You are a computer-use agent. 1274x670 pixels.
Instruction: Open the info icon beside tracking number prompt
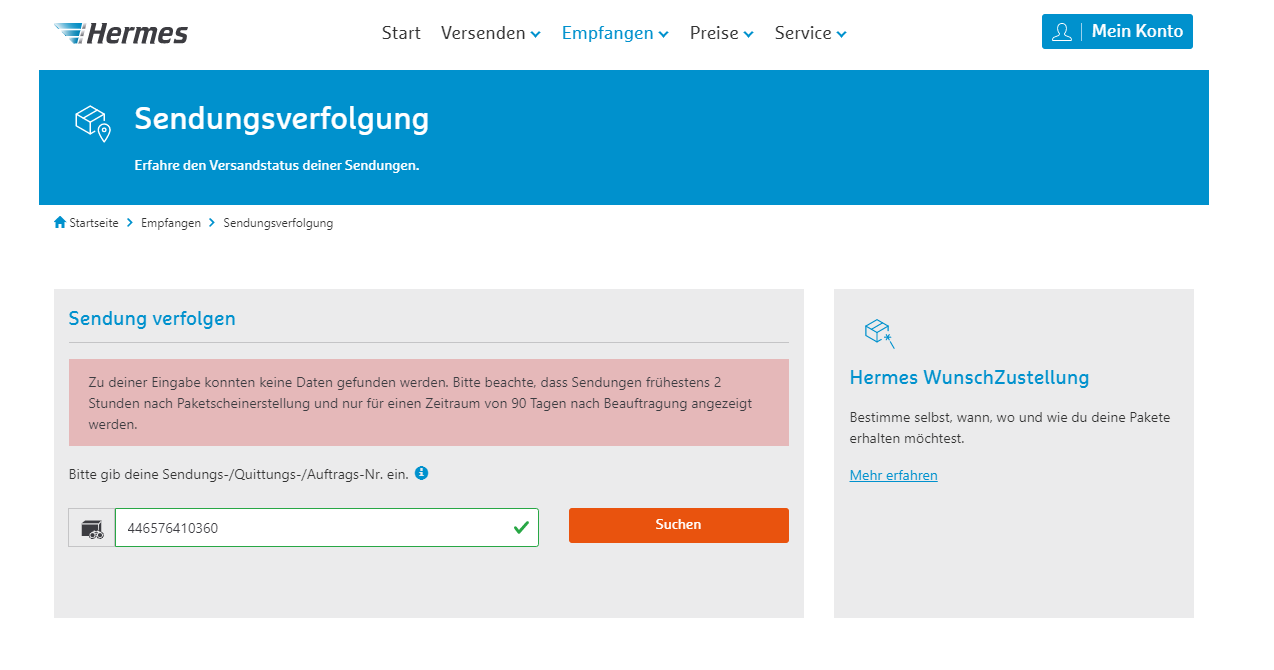coord(421,473)
